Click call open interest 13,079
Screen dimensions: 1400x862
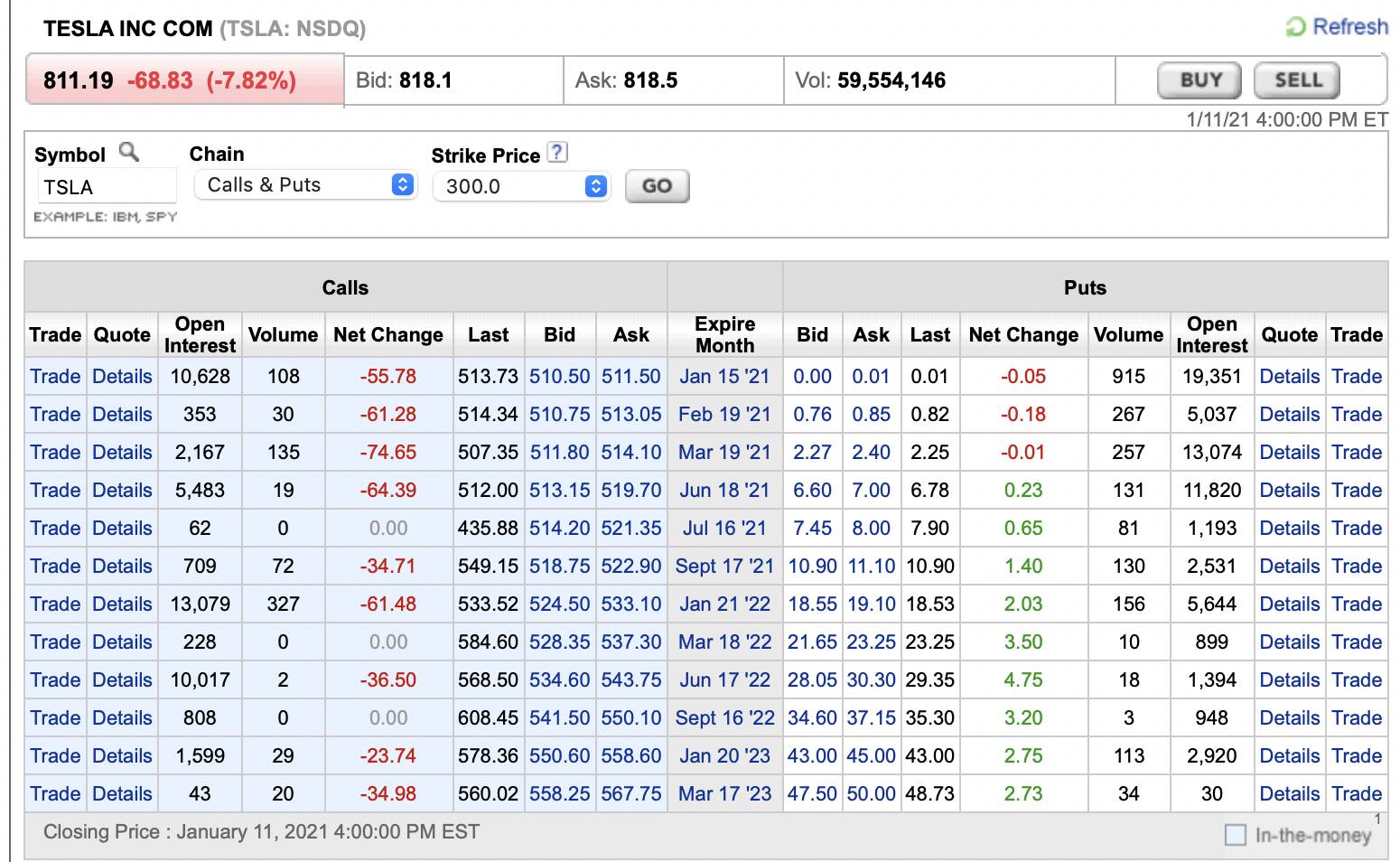tap(200, 604)
